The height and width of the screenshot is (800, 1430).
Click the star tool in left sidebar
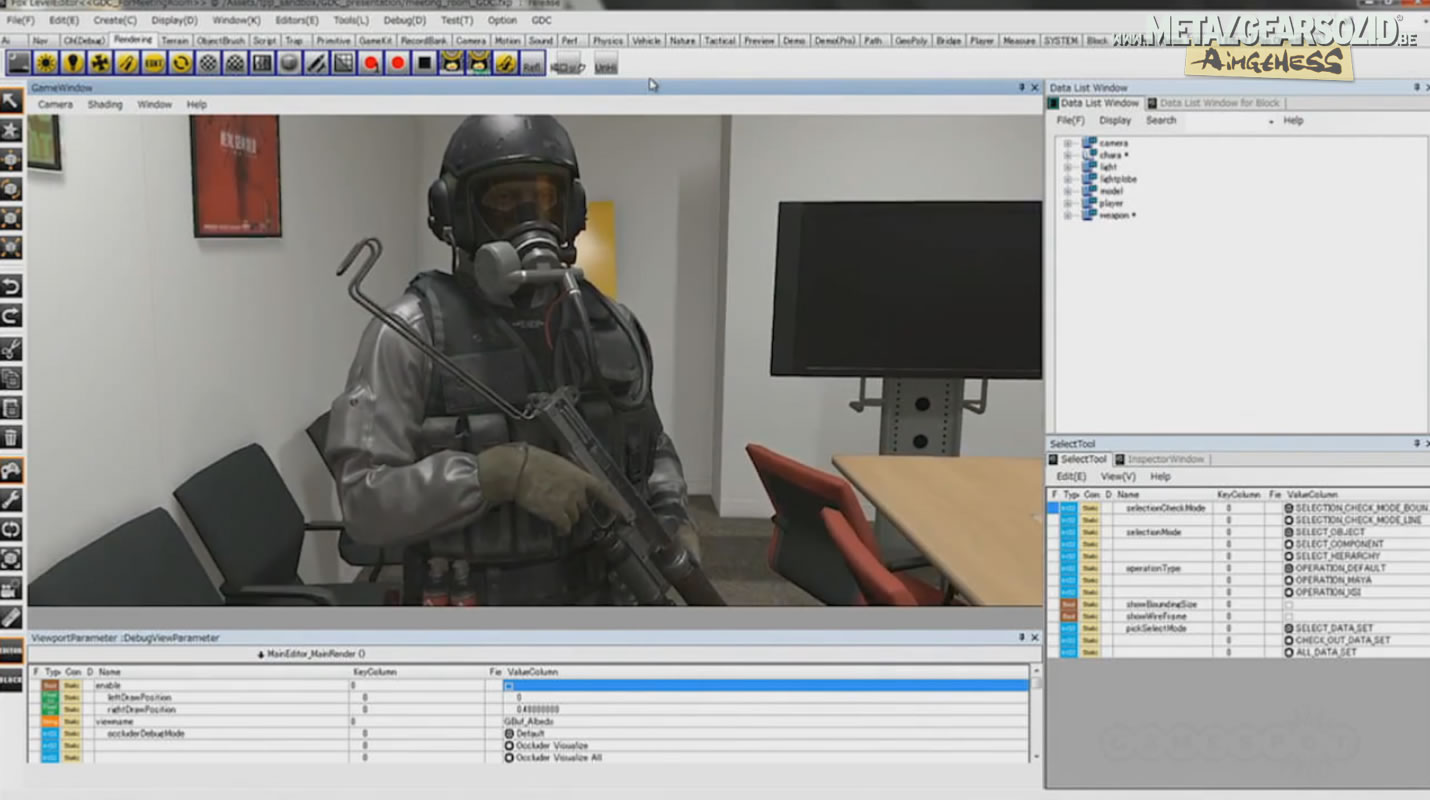click(x=11, y=130)
